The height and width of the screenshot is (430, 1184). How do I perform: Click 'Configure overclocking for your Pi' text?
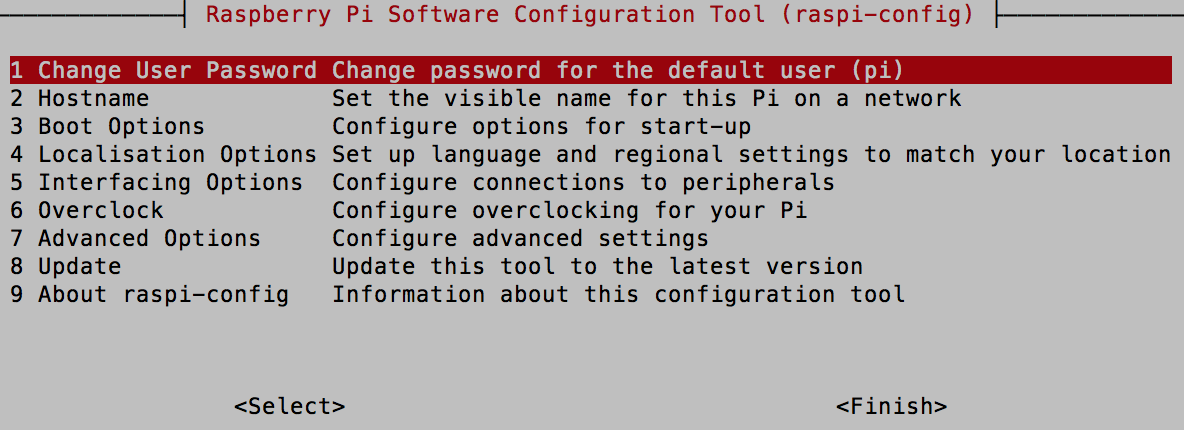[569, 210]
